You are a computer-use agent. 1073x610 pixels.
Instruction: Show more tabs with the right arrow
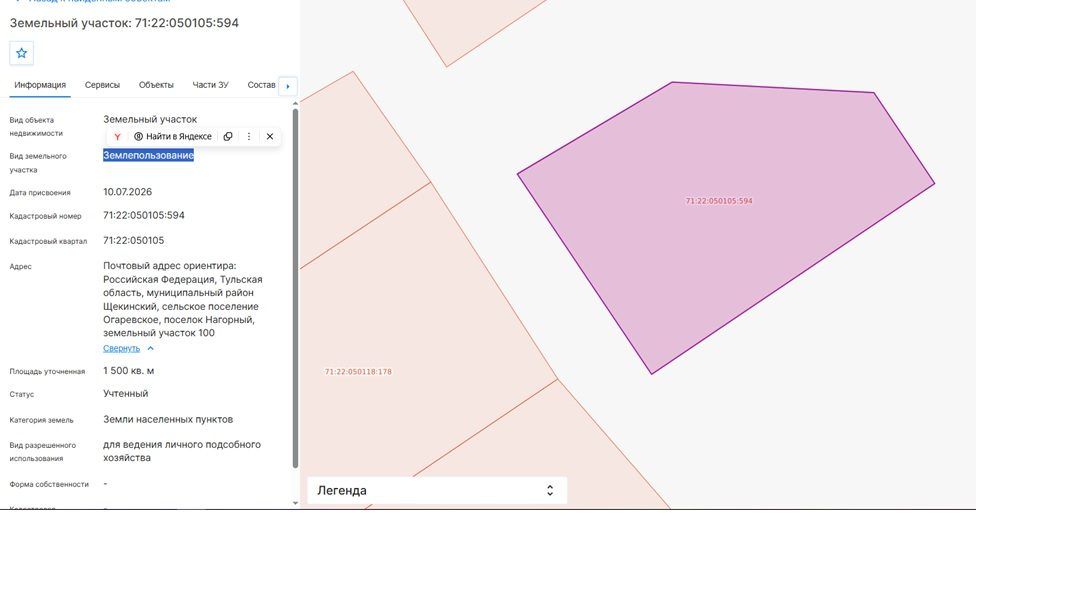point(288,86)
